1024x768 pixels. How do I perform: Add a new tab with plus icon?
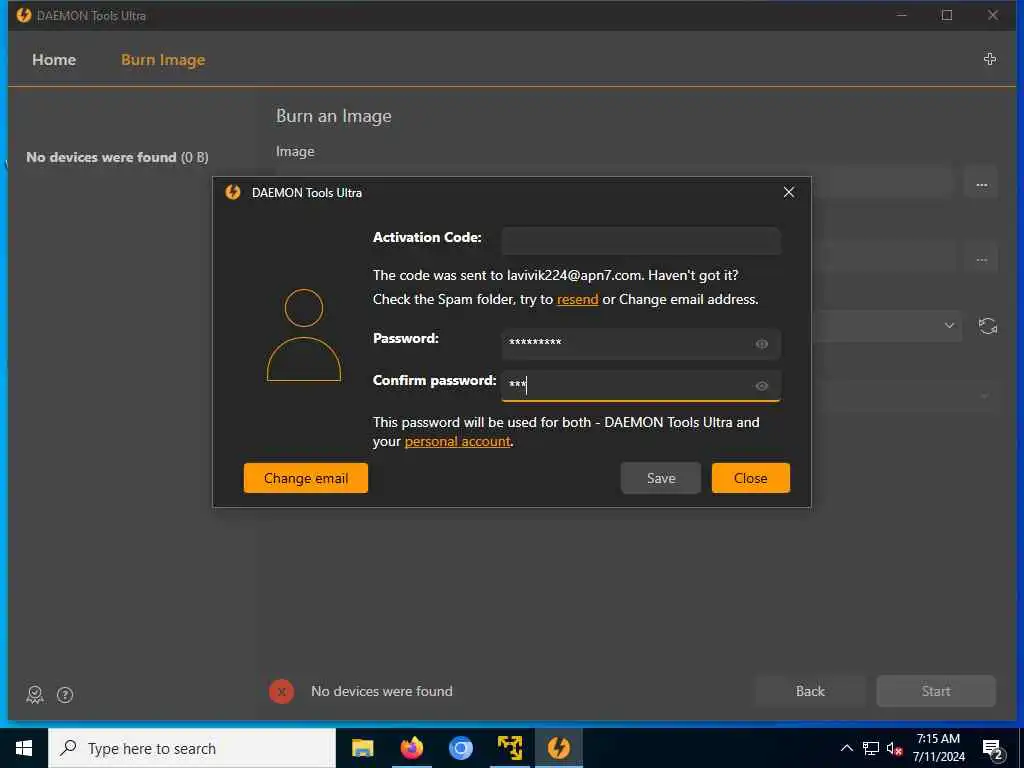point(989,59)
